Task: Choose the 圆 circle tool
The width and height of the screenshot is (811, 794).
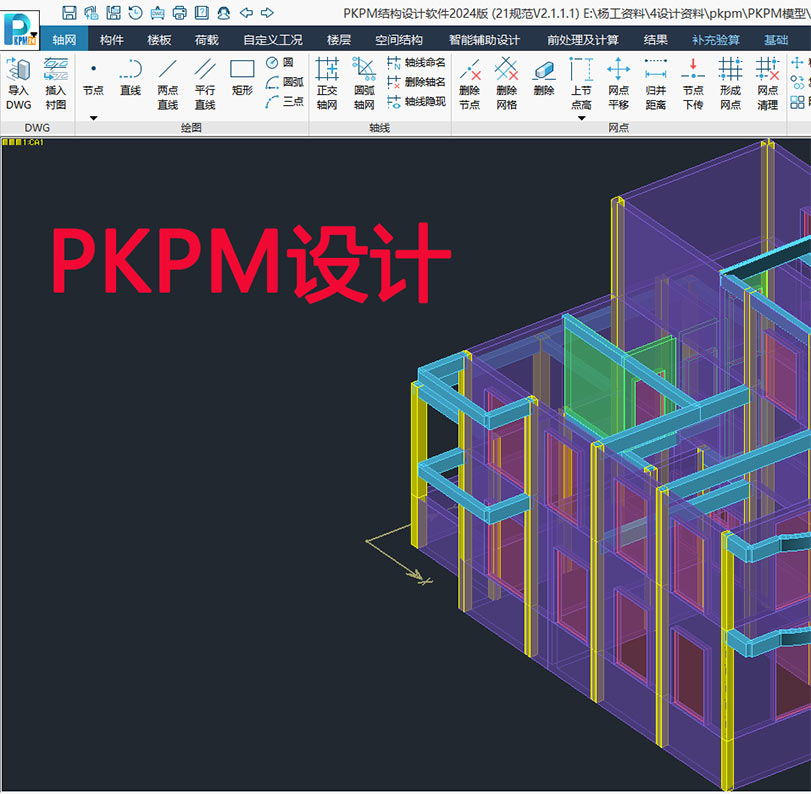Action: click(x=280, y=63)
